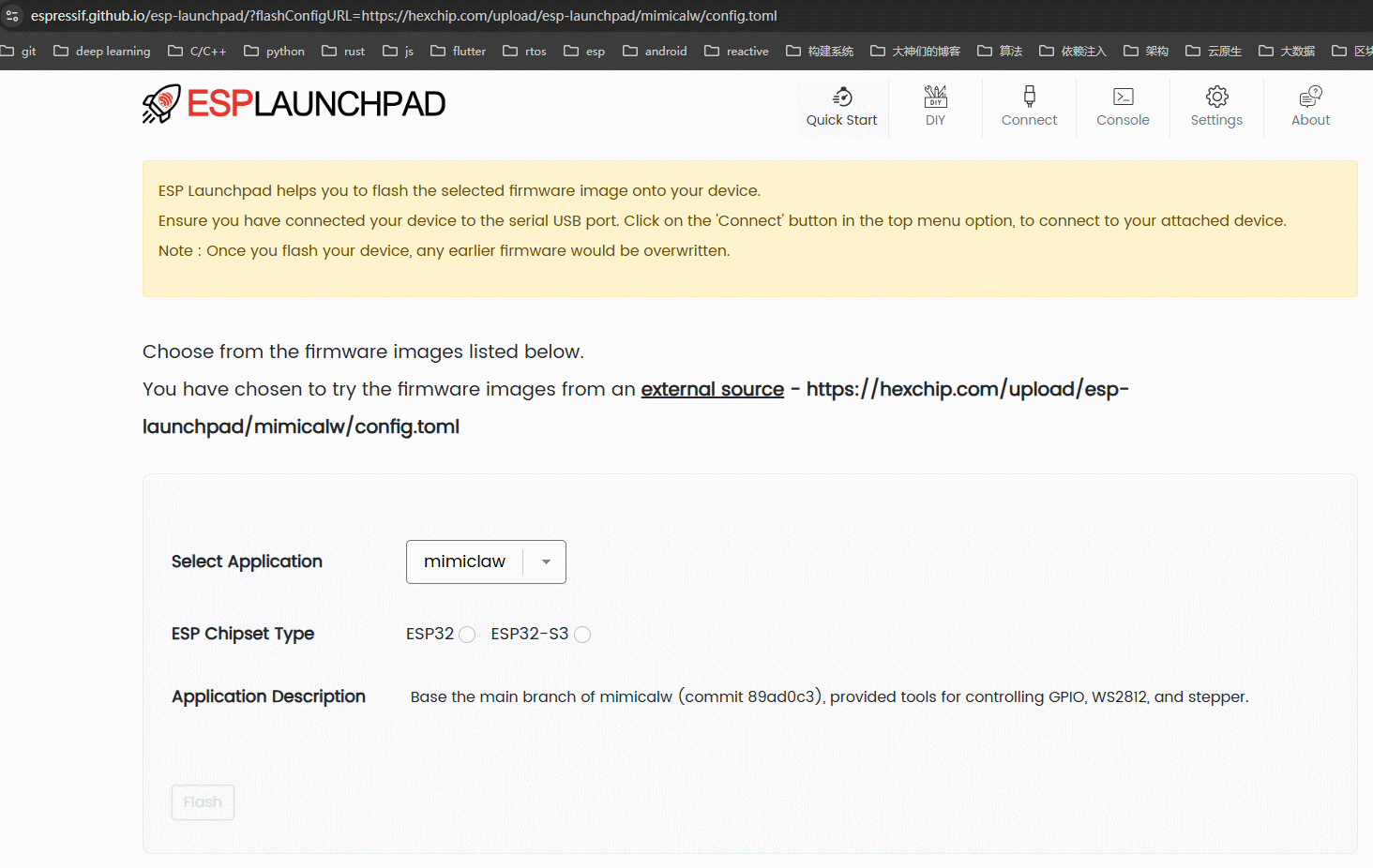
Task: Open the C/C++ bookmarks folder
Action: pos(197,52)
